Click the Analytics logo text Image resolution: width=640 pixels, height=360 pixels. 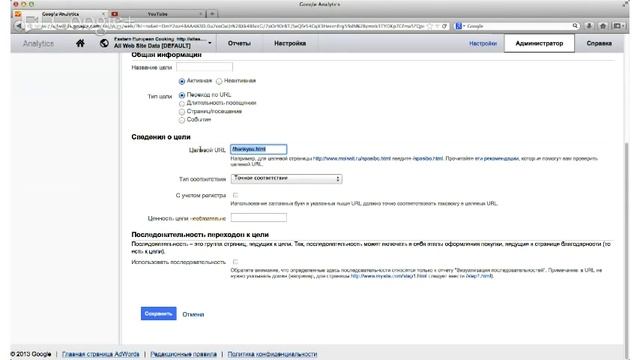coord(38,43)
